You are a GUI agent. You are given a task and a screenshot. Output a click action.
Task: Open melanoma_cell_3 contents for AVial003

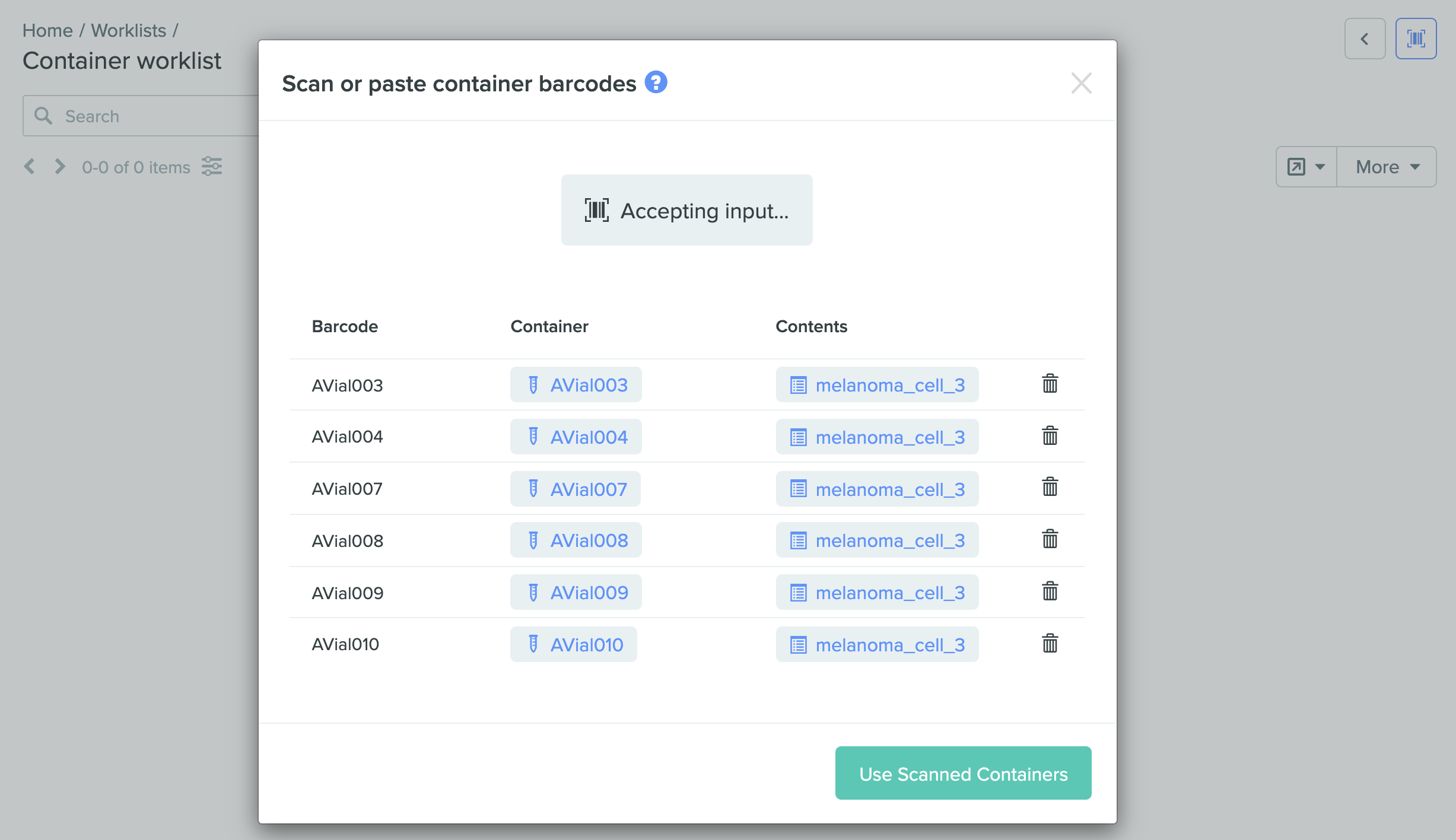877,385
